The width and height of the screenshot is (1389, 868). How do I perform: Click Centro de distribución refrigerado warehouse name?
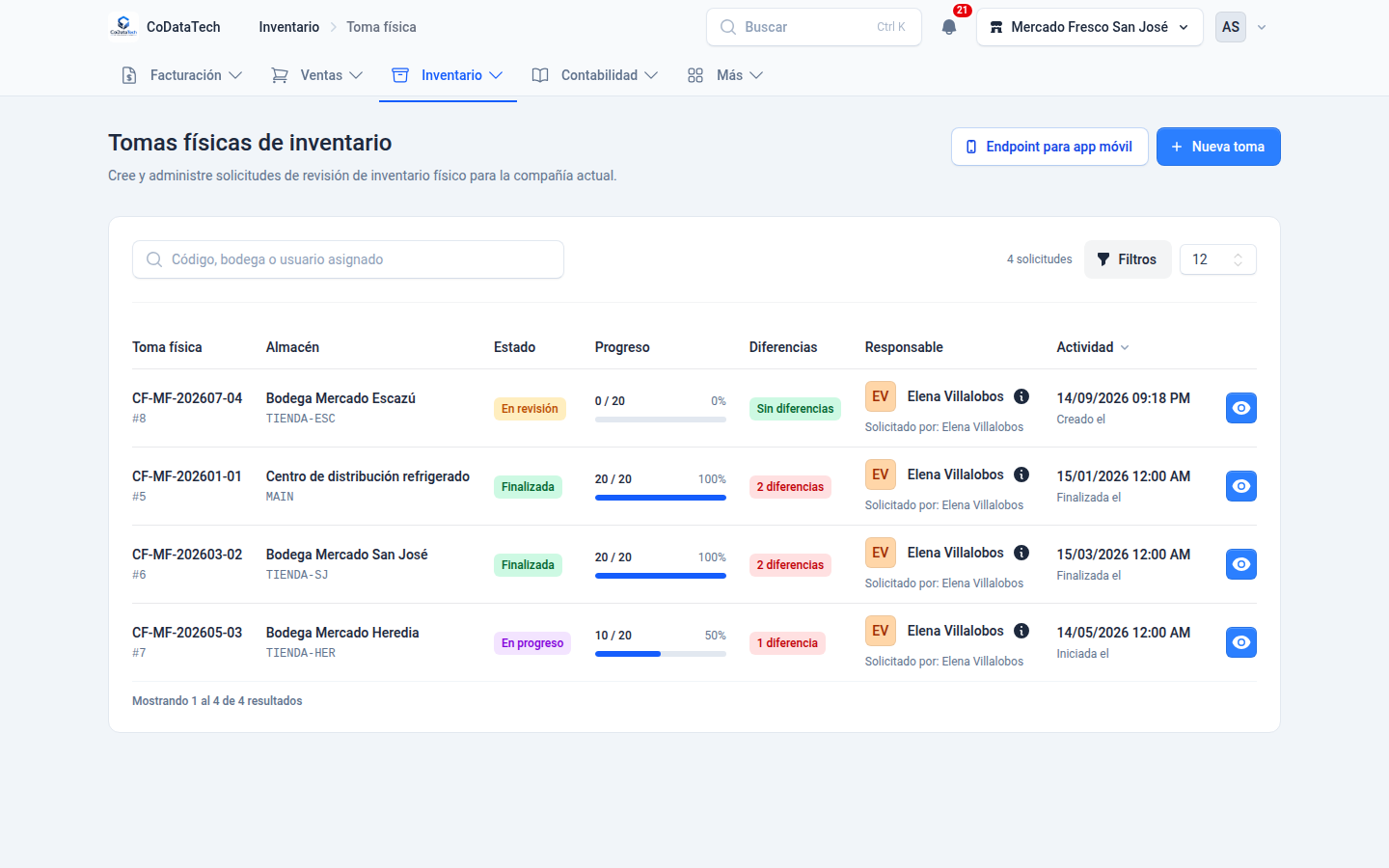tap(368, 476)
